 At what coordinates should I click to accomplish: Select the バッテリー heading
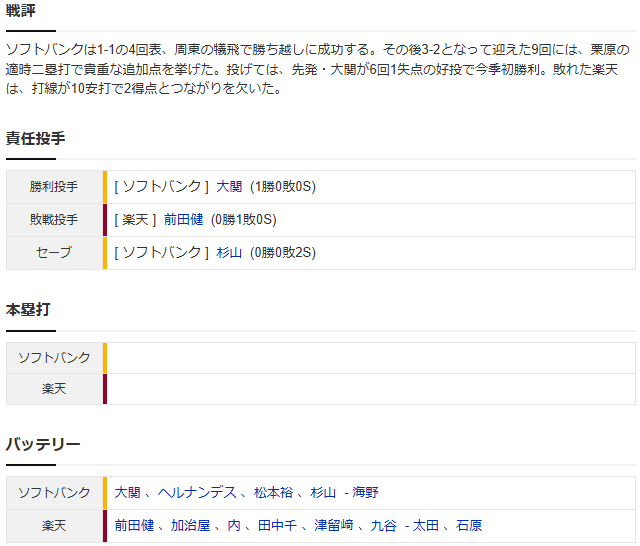[43, 444]
